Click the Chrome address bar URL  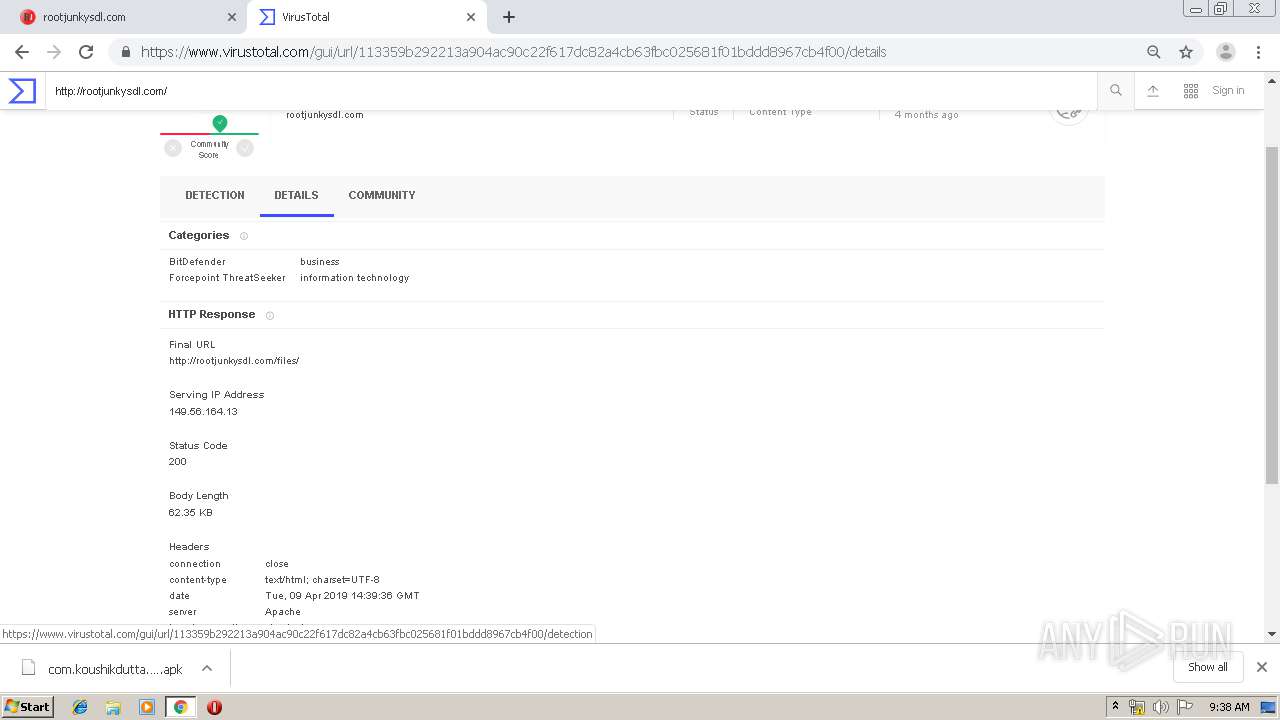513,52
